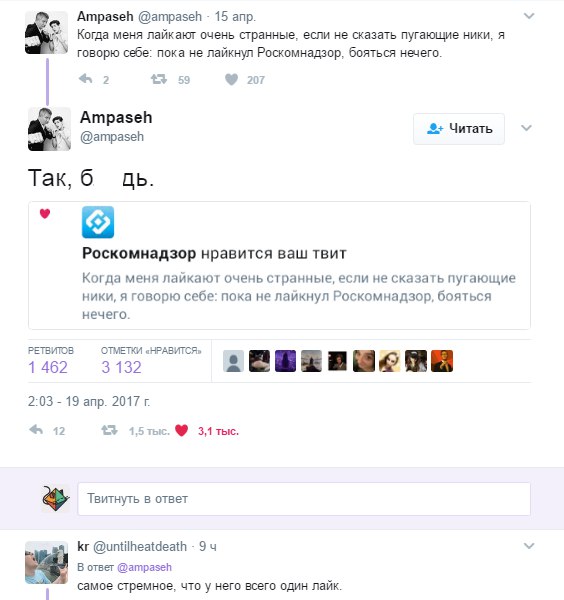Retweet the main tweet showing 1,5 тыс.

(109, 430)
